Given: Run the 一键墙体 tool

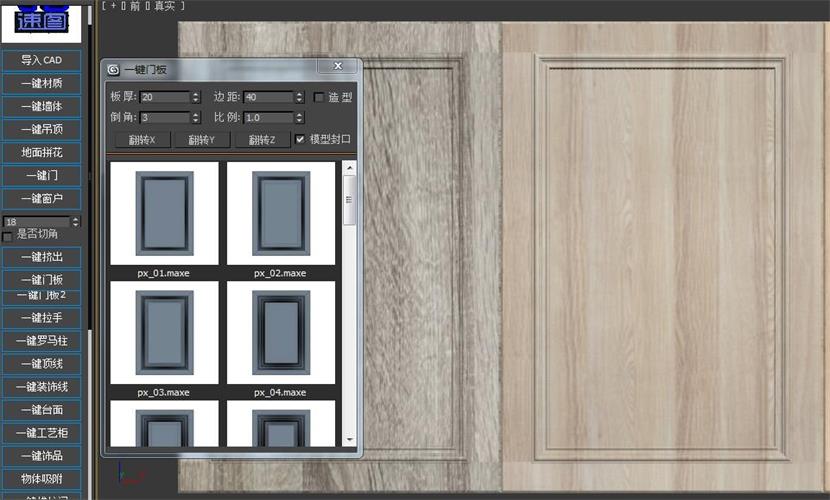Looking at the screenshot, I should 41,106.
